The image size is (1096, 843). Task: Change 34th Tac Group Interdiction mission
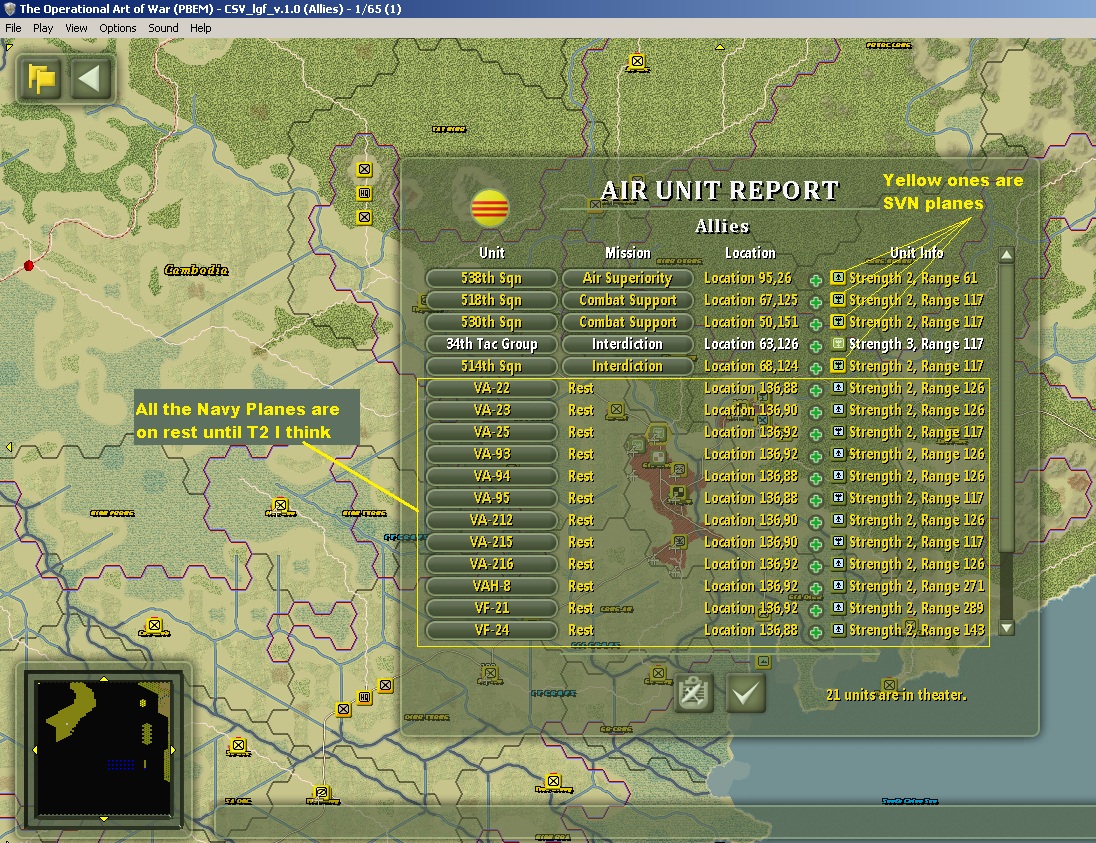coord(628,344)
